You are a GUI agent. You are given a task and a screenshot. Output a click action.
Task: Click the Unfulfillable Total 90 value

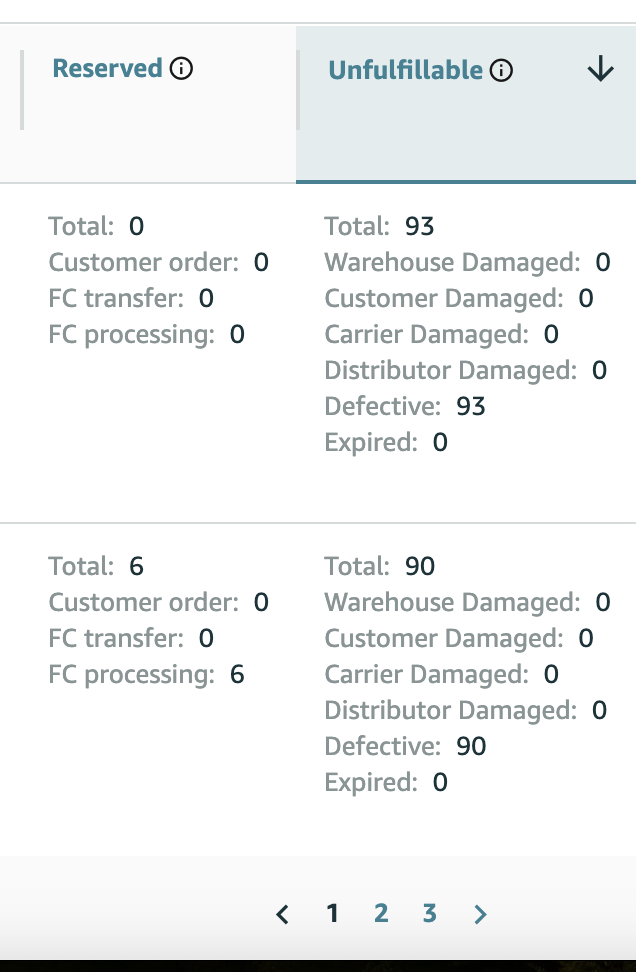click(420, 566)
